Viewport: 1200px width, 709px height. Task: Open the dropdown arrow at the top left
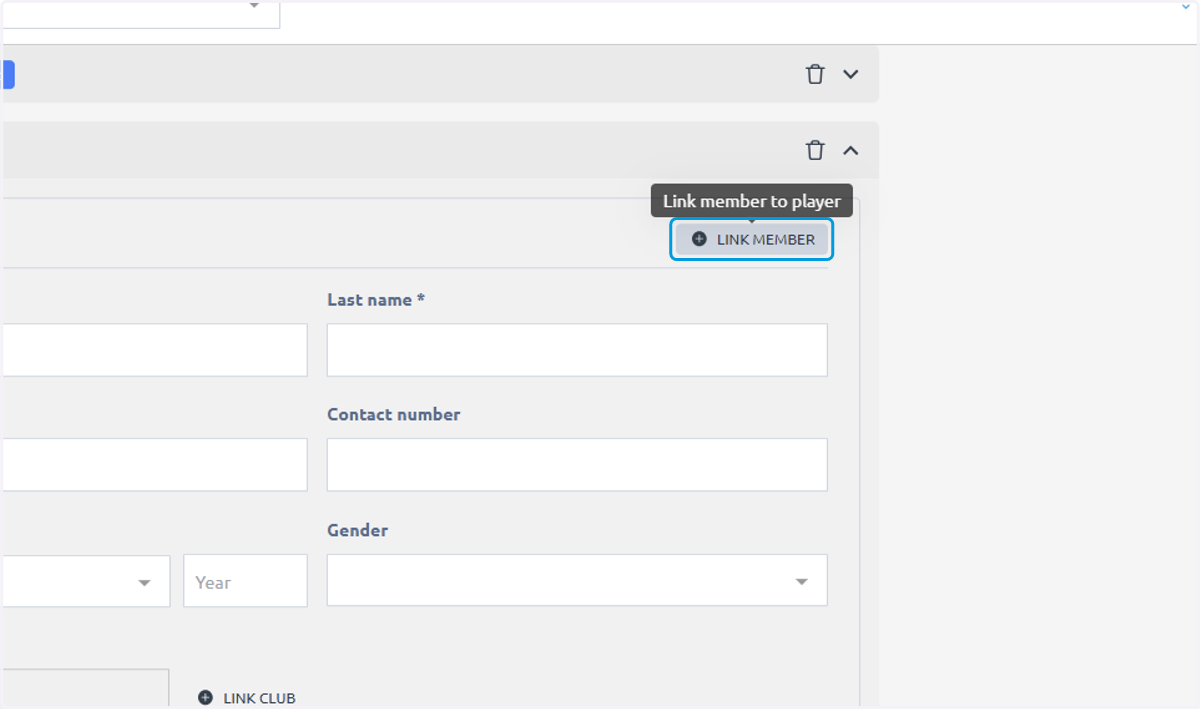[254, 6]
